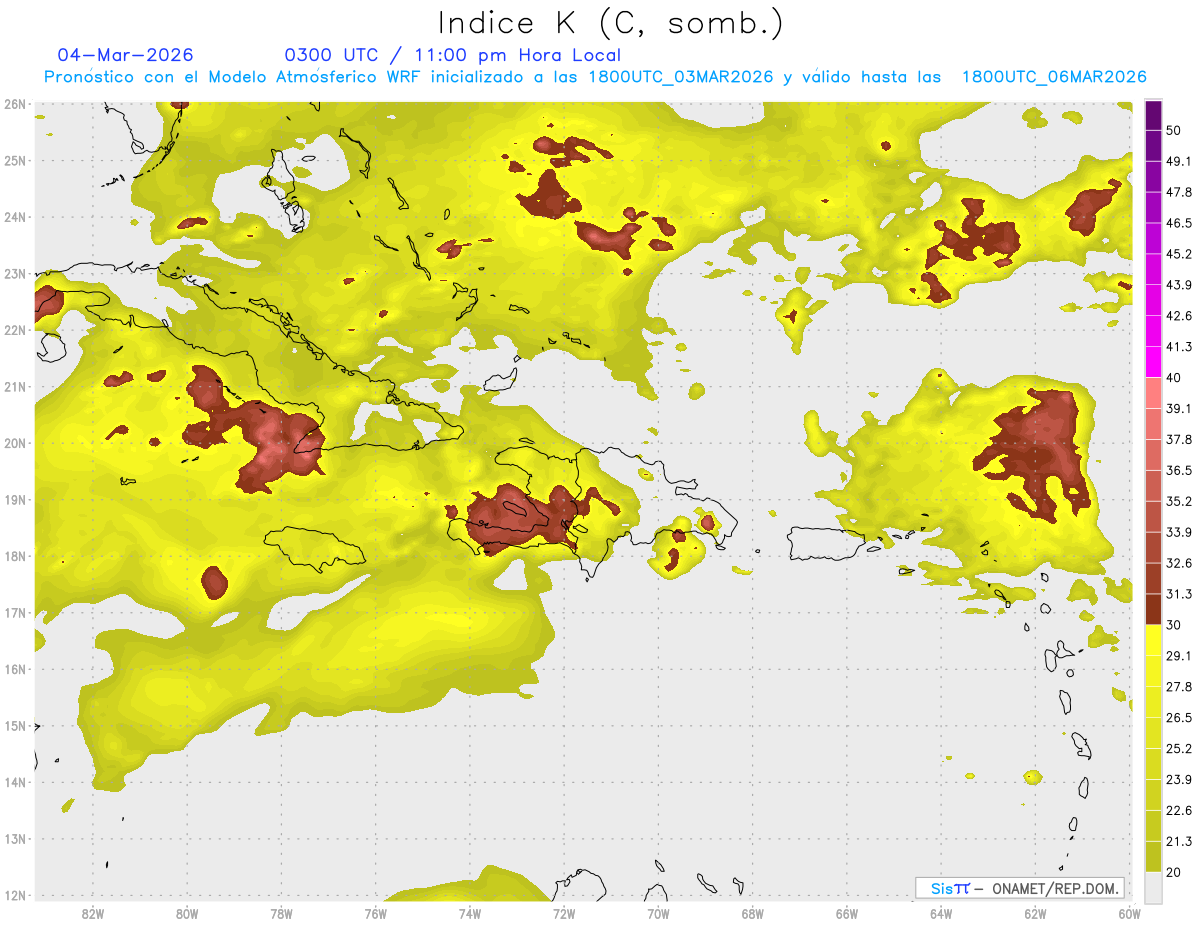Click the colorbar label '35.2'
1200x927 pixels.
(1179, 501)
